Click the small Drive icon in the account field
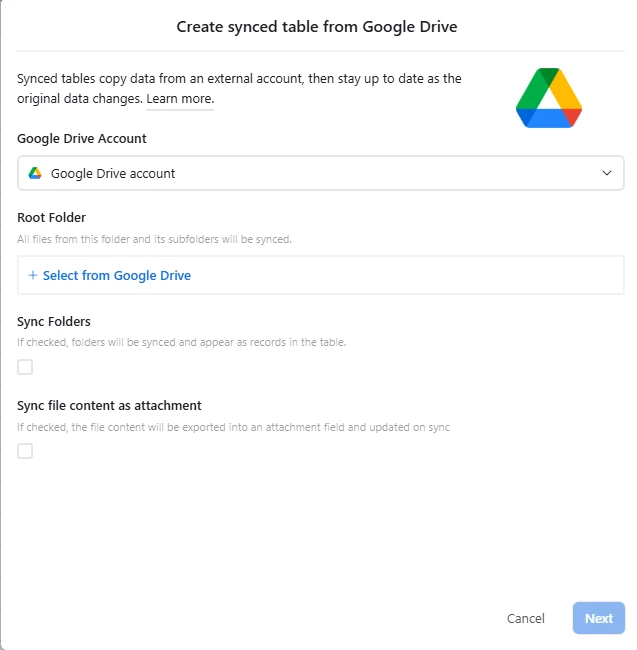The width and height of the screenshot is (637, 650). point(35,173)
